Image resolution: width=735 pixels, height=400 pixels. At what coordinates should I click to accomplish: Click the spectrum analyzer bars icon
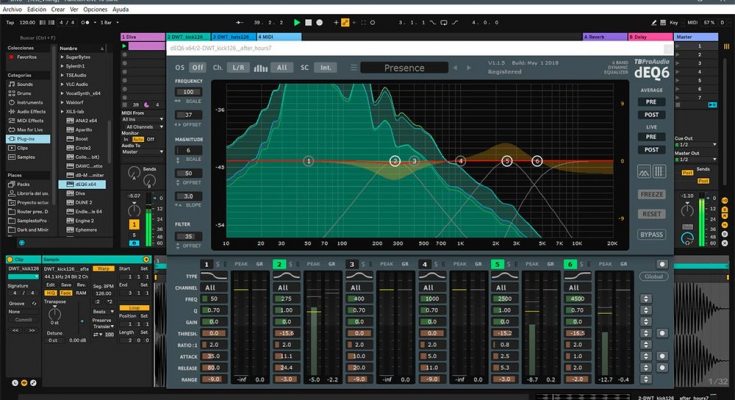pos(261,68)
